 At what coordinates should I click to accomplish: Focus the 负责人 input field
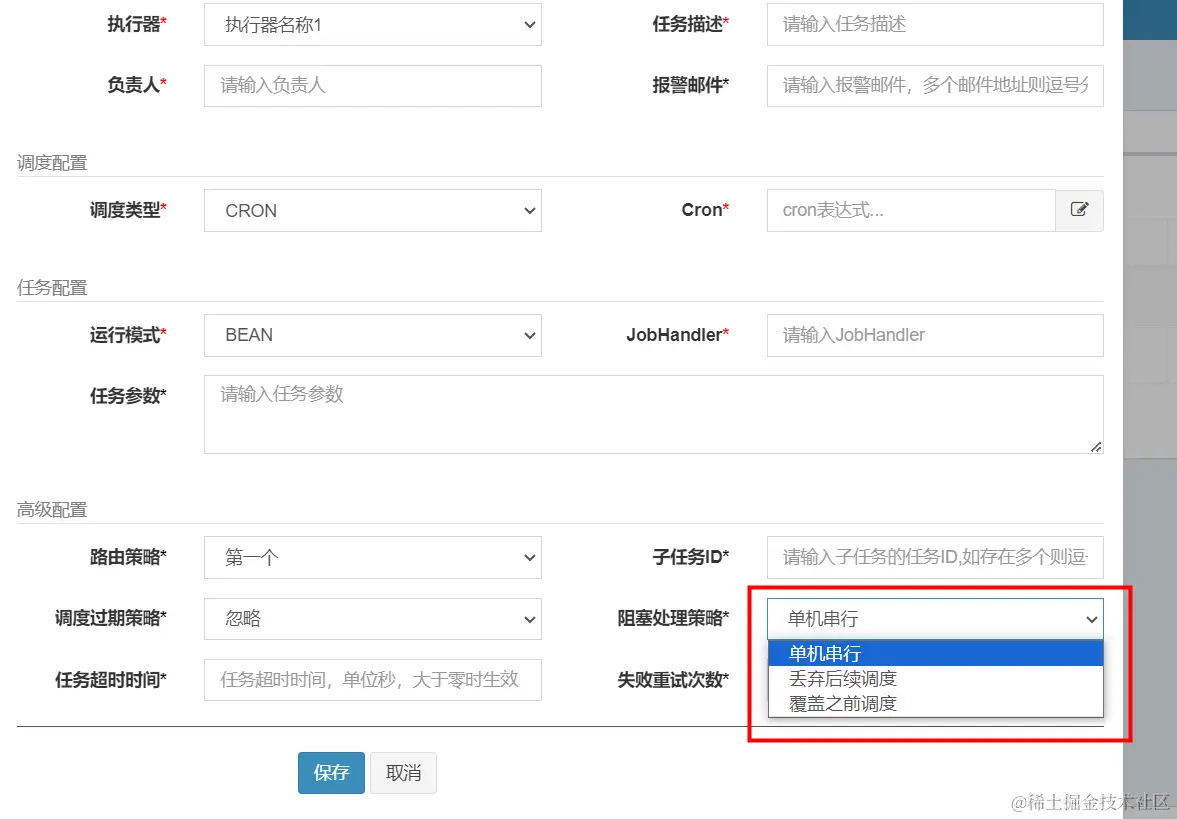tap(372, 86)
